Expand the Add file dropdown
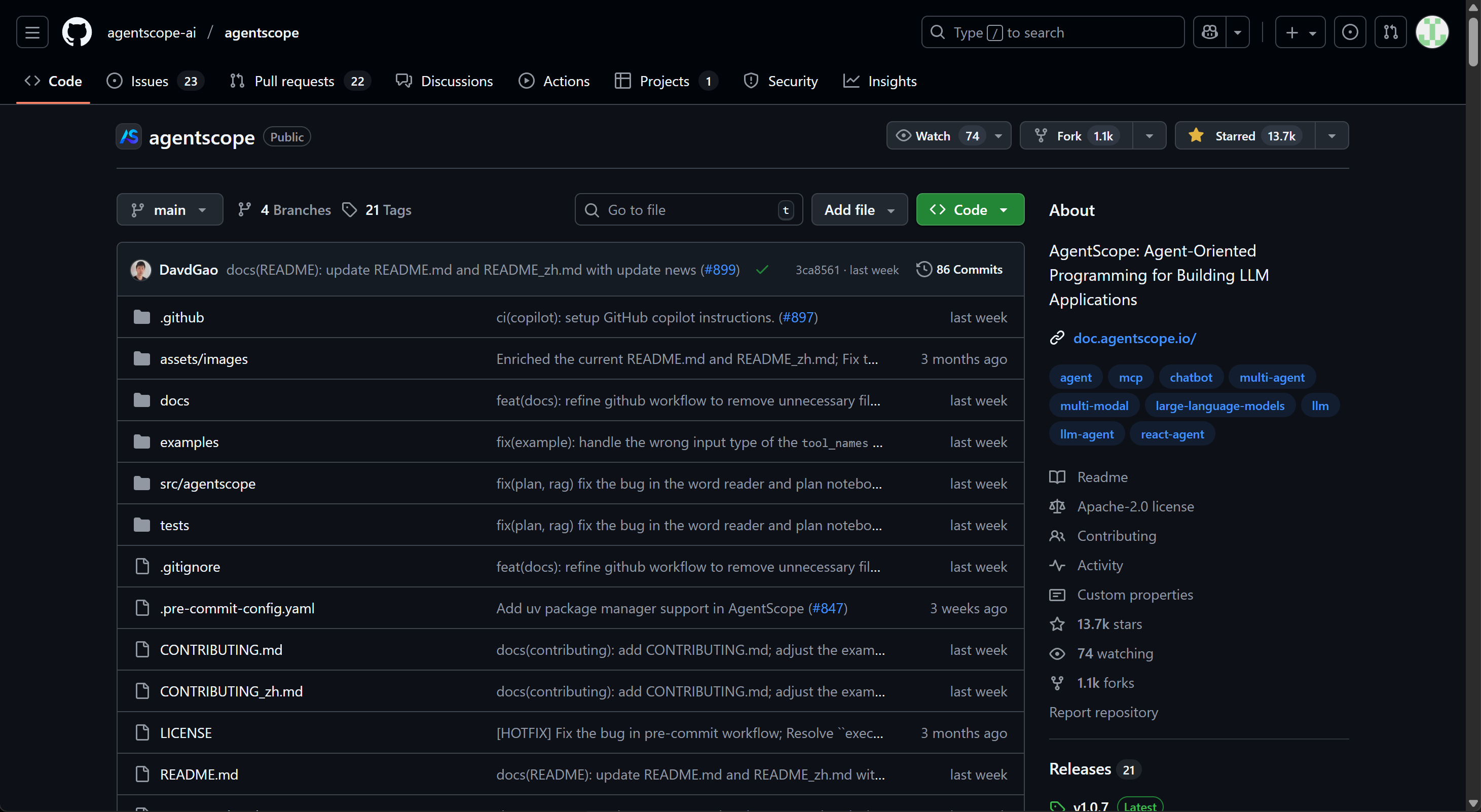The width and height of the screenshot is (1481, 812). tap(860, 210)
